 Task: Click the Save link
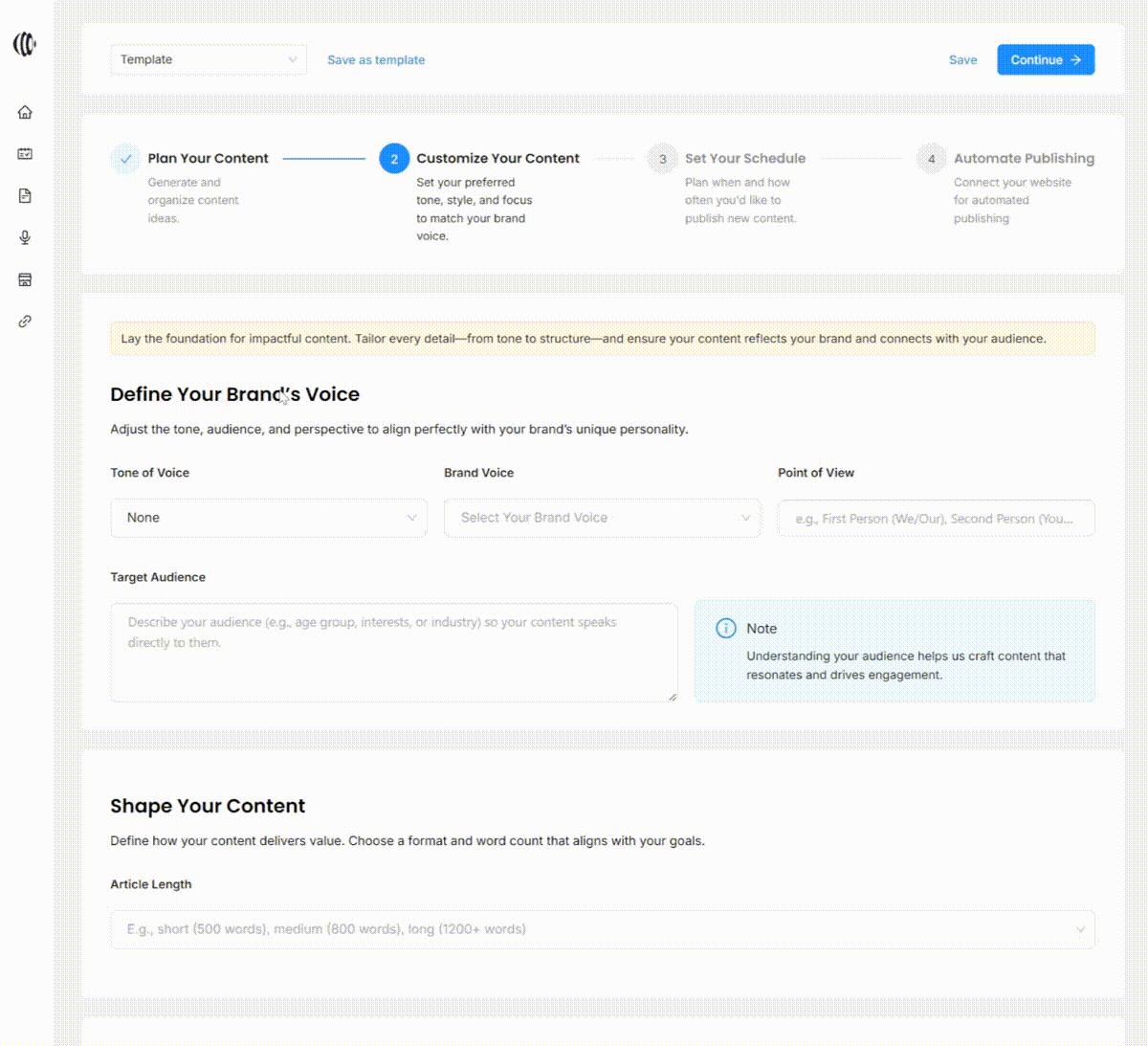(x=962, y=60)
